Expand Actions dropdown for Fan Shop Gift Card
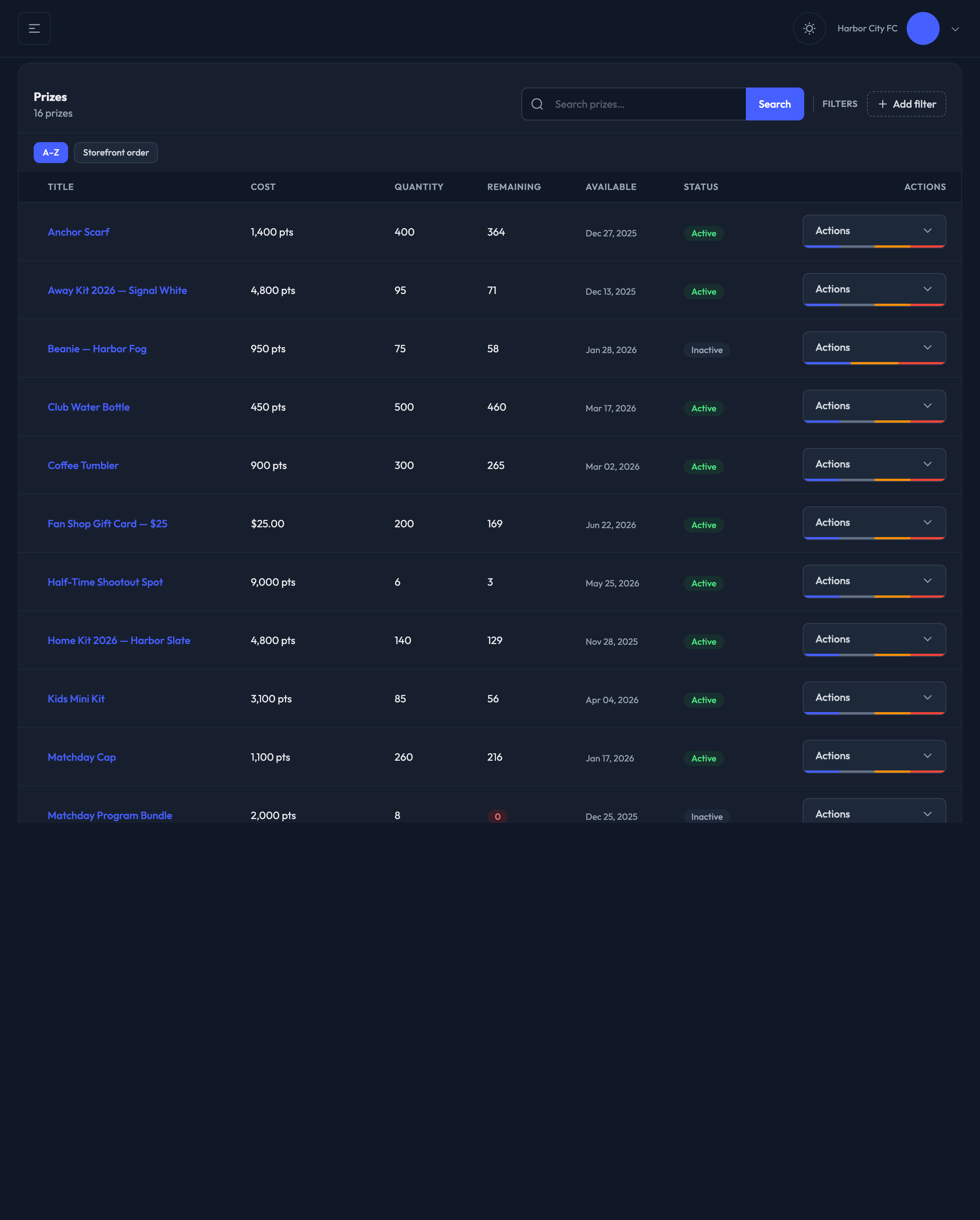 tap(874, 522)
